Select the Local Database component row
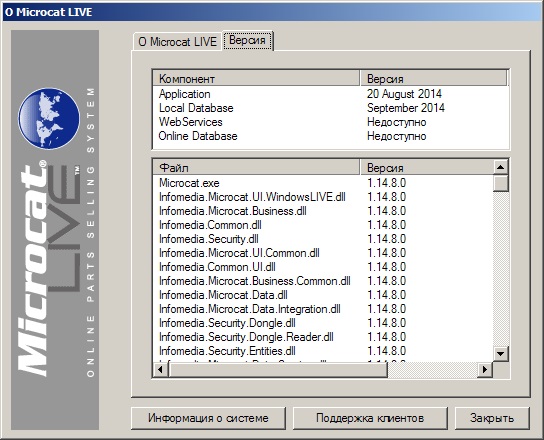The width and height of the screenshot is (544, 440). tap(331, 108)
